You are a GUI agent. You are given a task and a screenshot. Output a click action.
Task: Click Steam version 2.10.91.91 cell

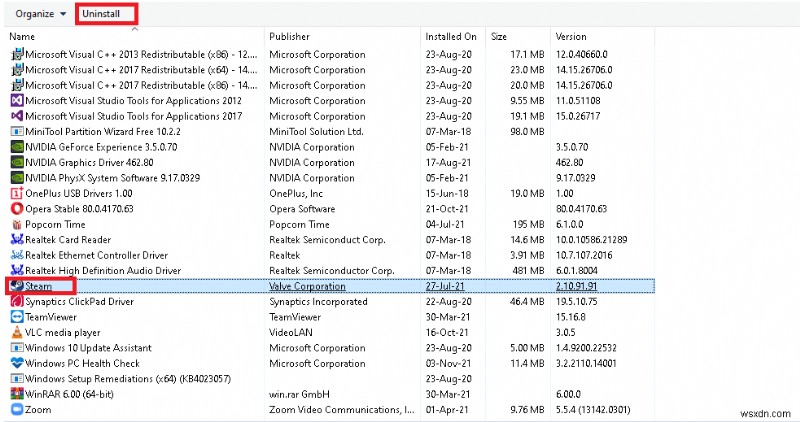click(x=576, y=286)
